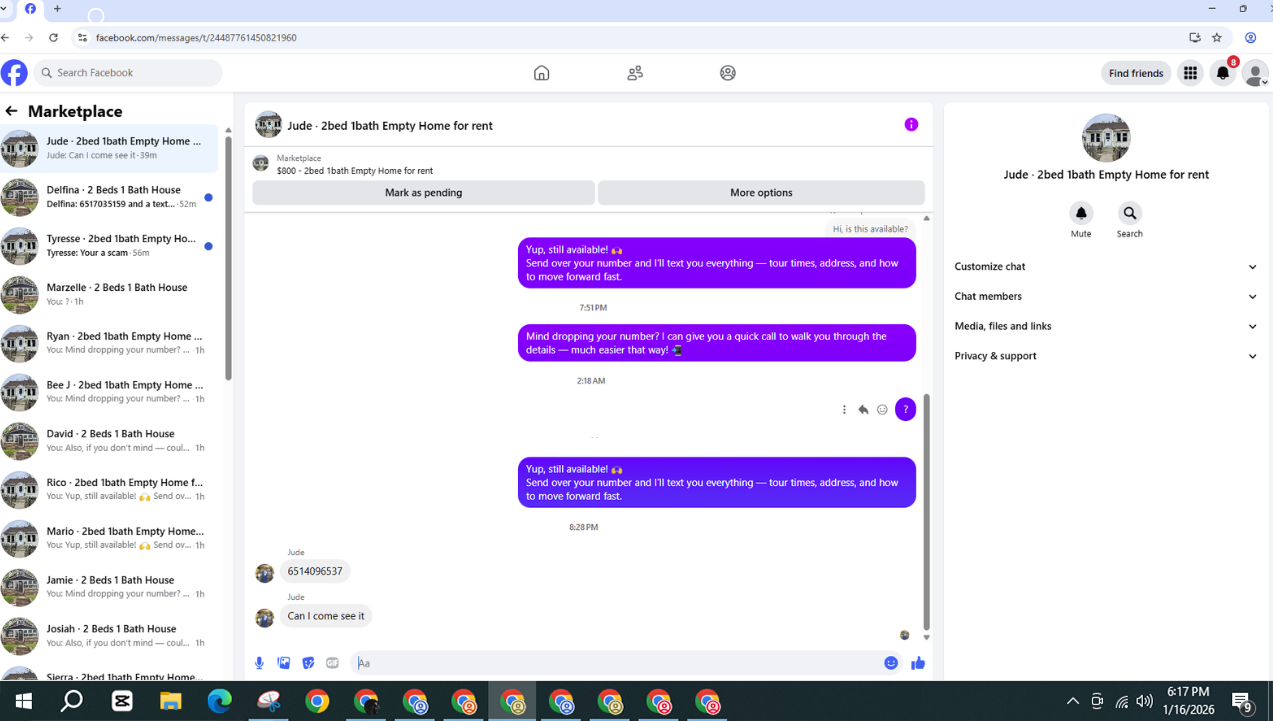Open Jamie conversation

point(109,587)
